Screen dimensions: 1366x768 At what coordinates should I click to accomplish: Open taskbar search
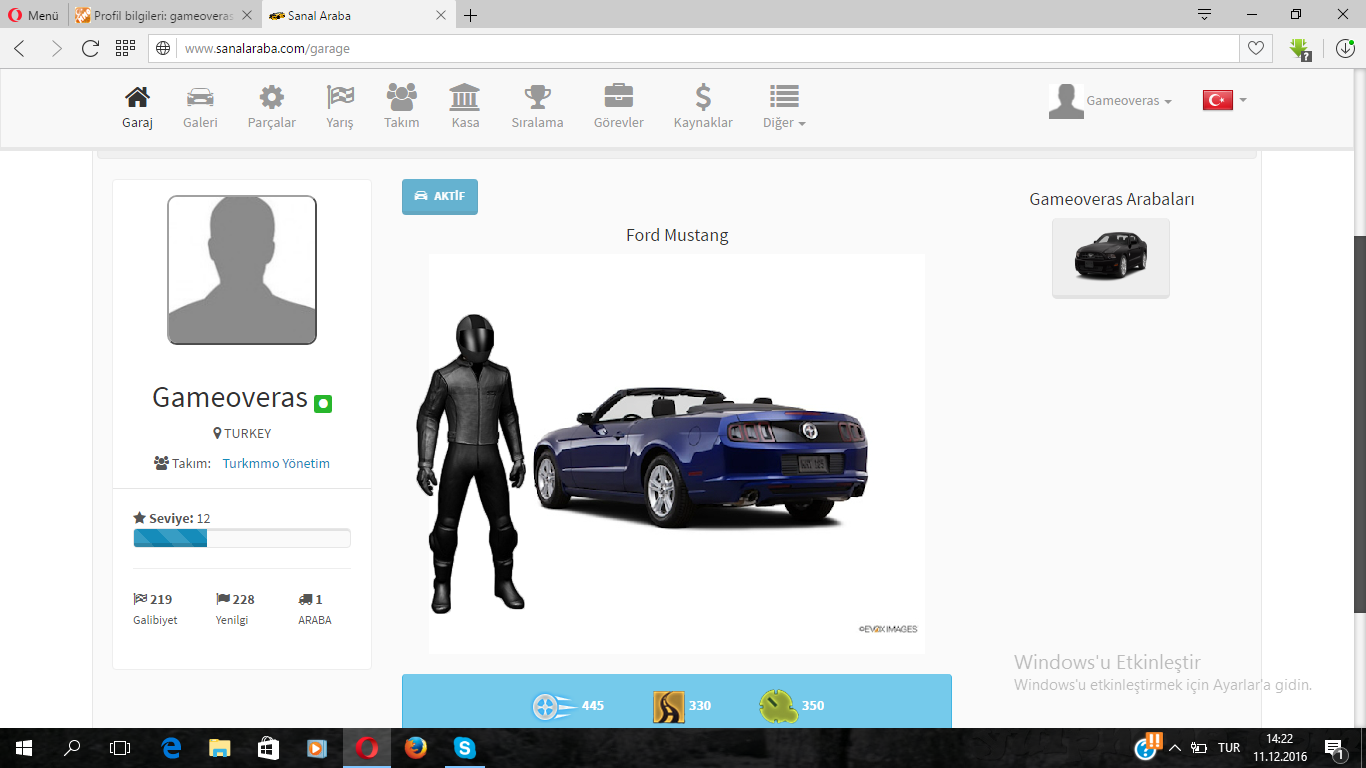pyautogui.click(x=72, y=748)
